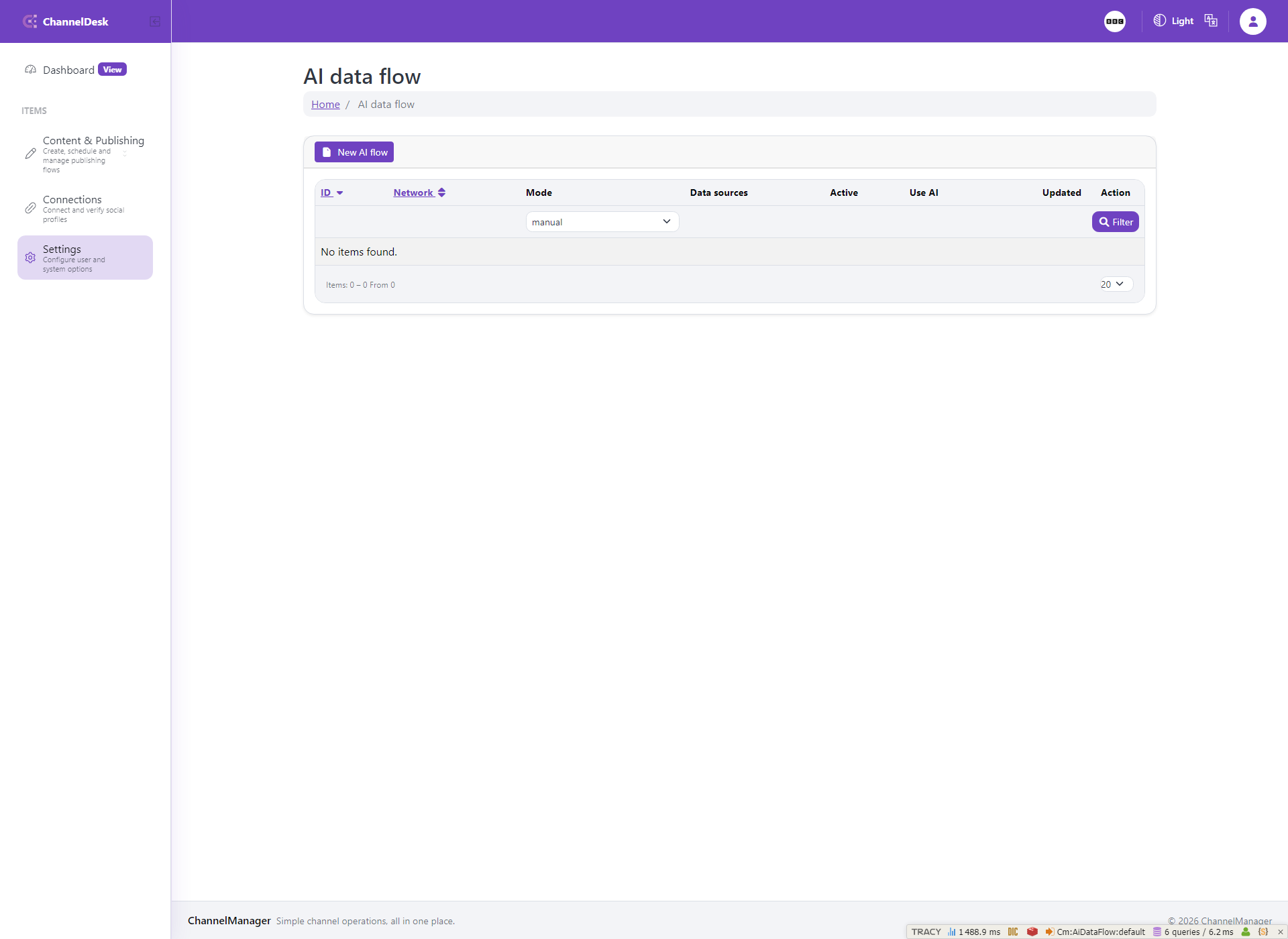Image resolution: width=1288 pixels, height=939 pixels.
Task: Open the language translation icon
Action: tap(1211, 21)
